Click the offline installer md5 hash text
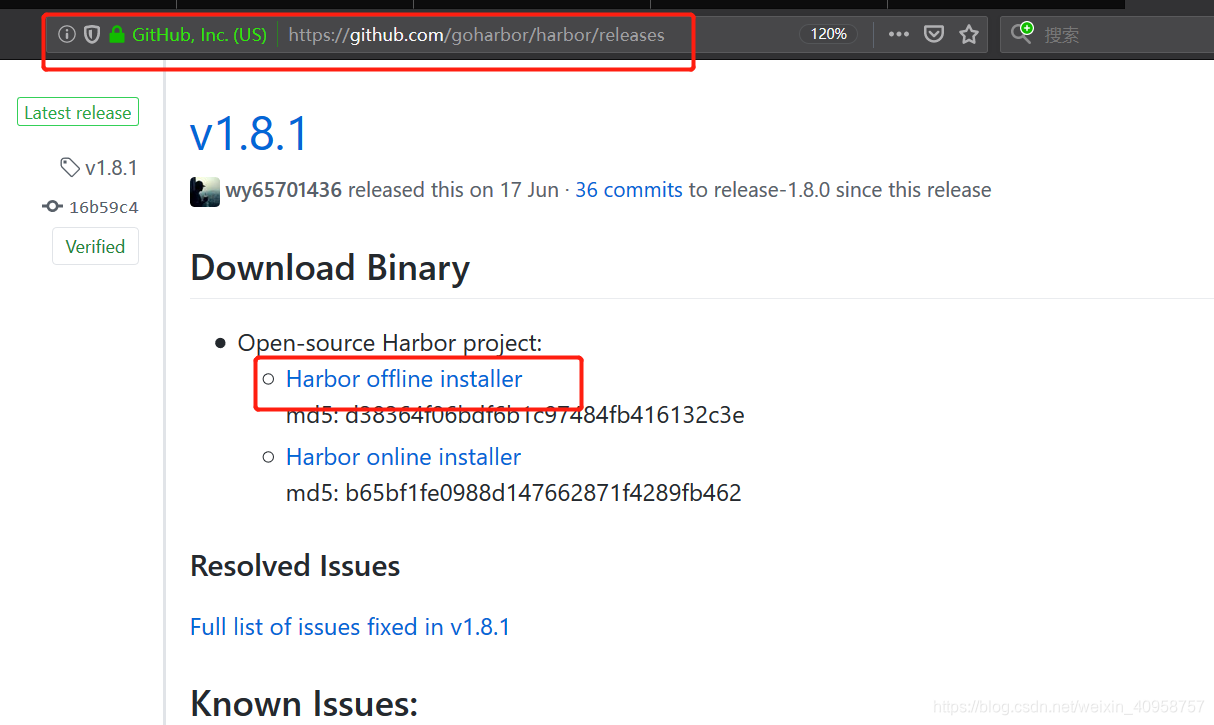The image size is (1214, 725). [515, 415]
